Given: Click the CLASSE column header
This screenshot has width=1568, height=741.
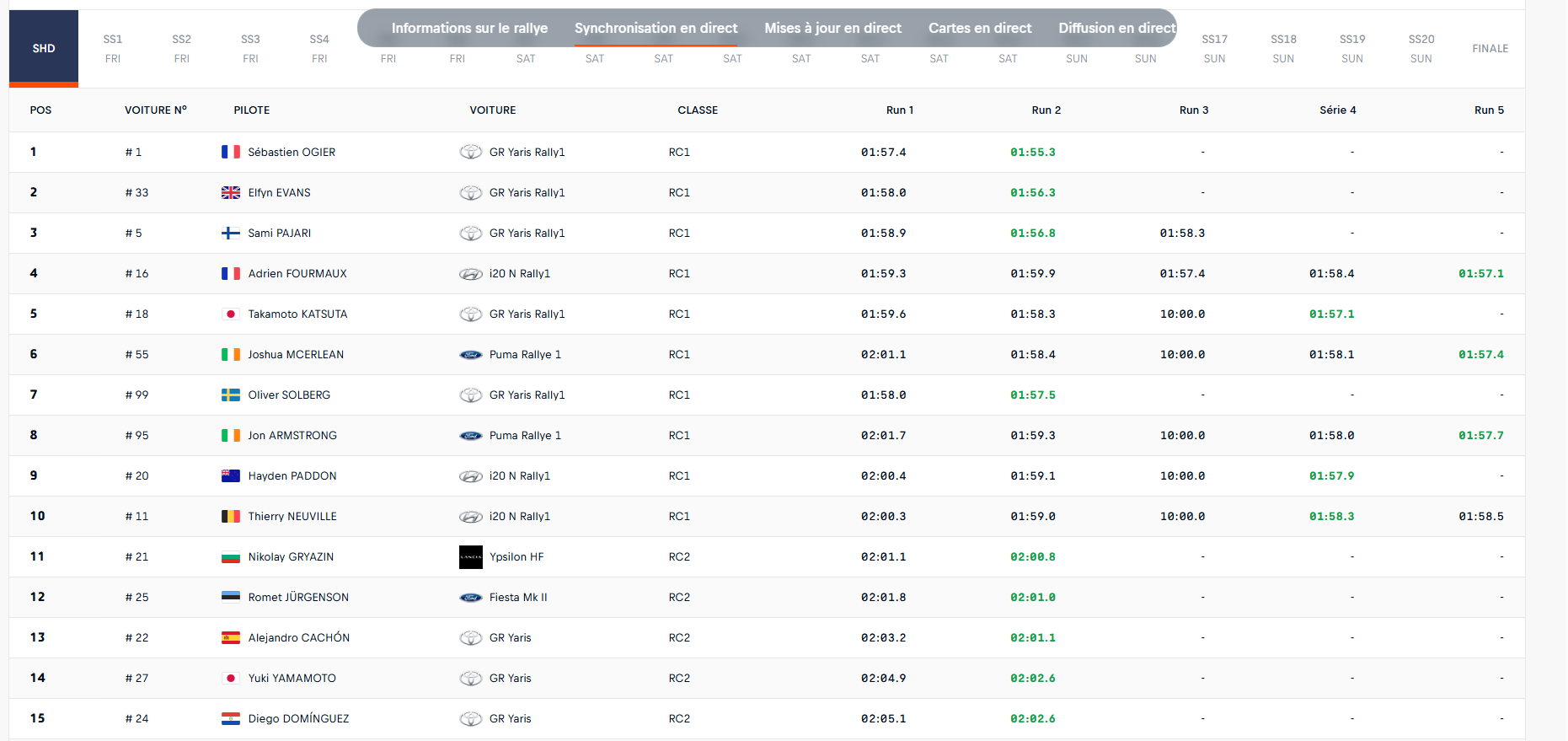Looking at the screenshot, I should pyautogui.click(x=698, y=110).
